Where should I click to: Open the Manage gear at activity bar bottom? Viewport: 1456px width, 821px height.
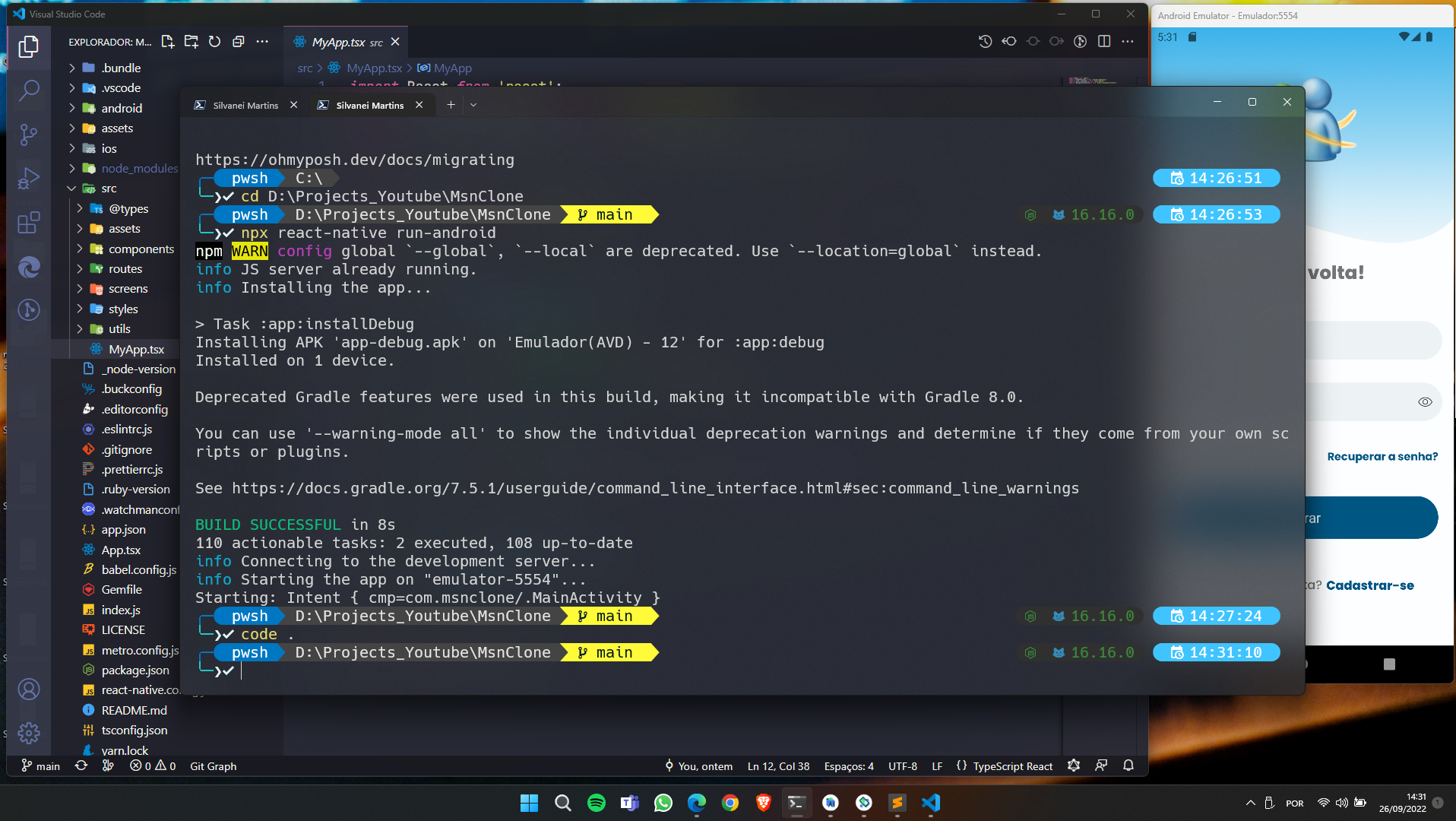(x=29, y=734)
